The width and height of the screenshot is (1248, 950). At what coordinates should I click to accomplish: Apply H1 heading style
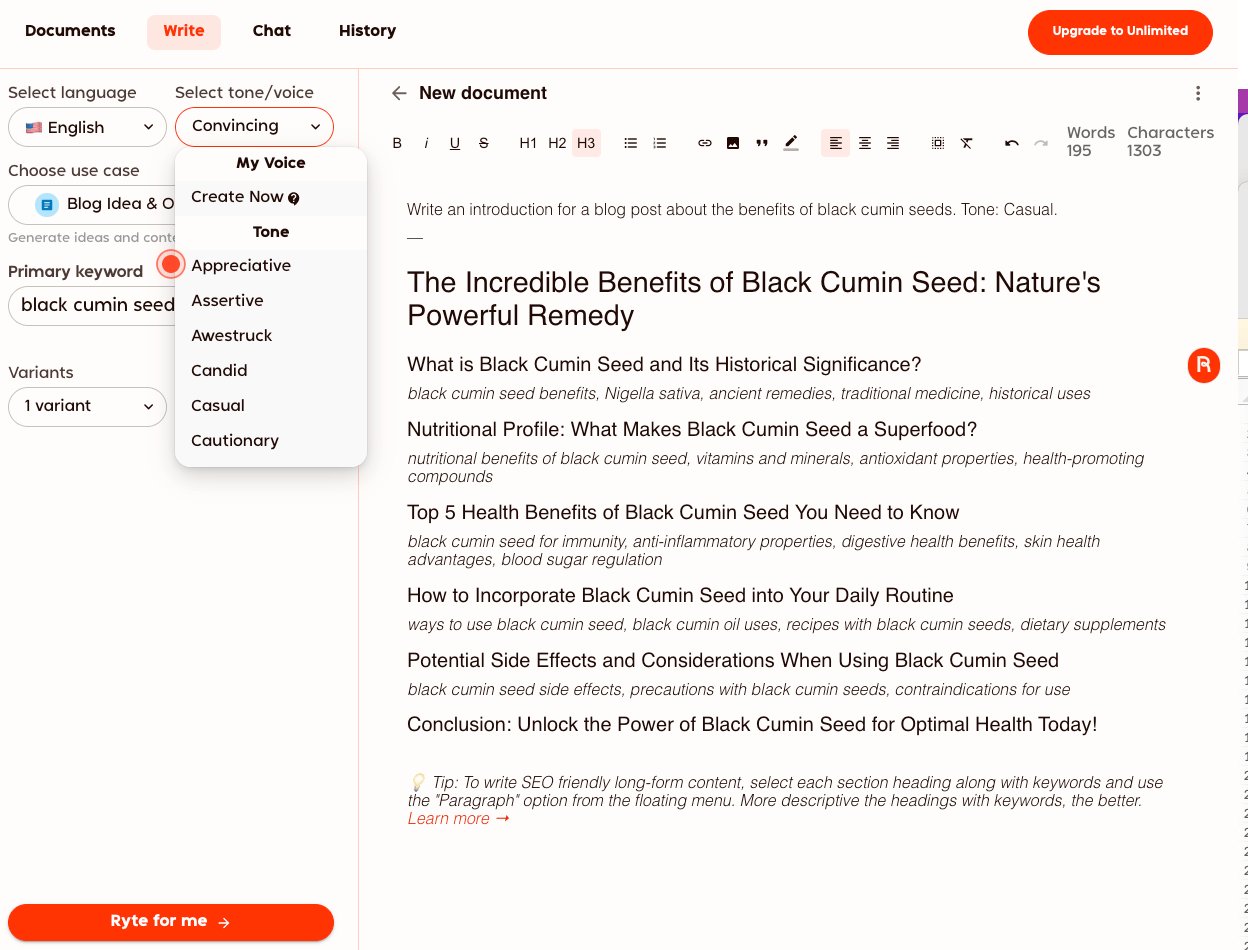[528, 143]
